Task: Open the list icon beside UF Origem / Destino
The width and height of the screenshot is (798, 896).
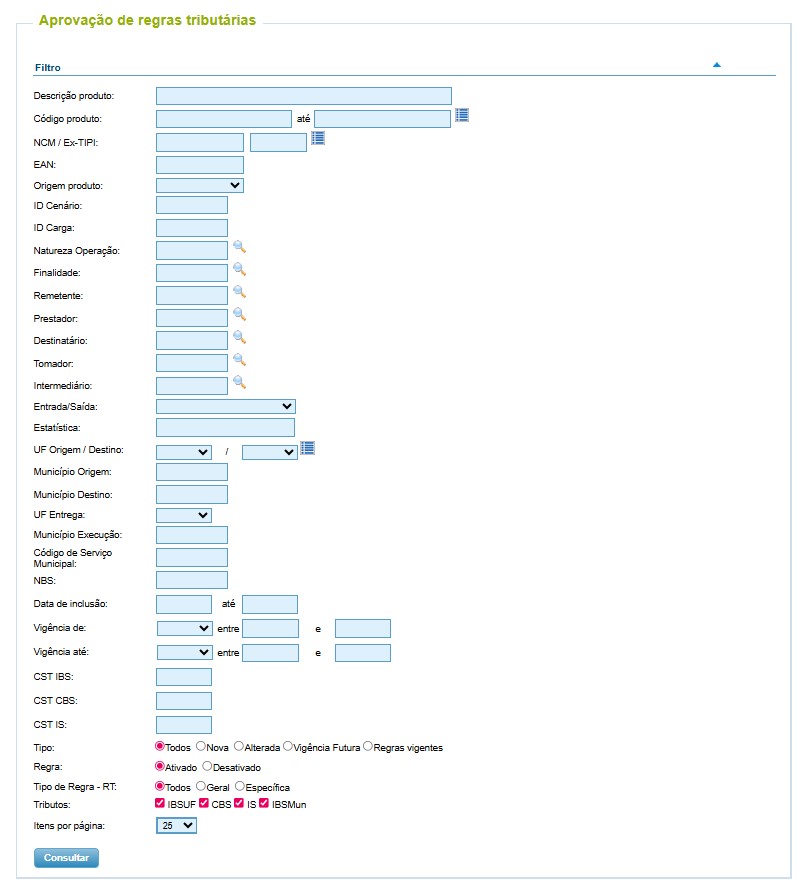Action: tap(308, 449)
